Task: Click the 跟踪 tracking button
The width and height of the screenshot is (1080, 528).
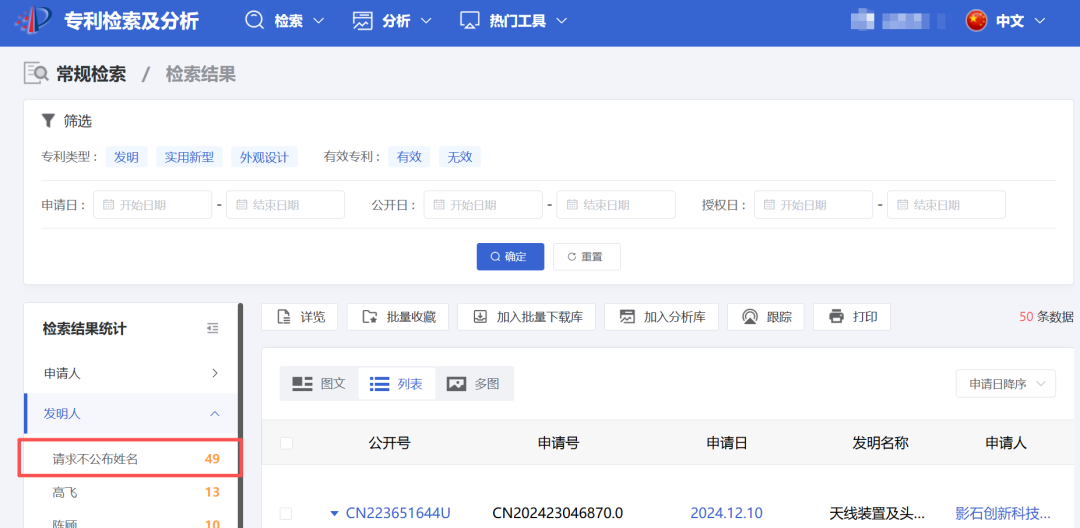Action: [x=766, y=317]
